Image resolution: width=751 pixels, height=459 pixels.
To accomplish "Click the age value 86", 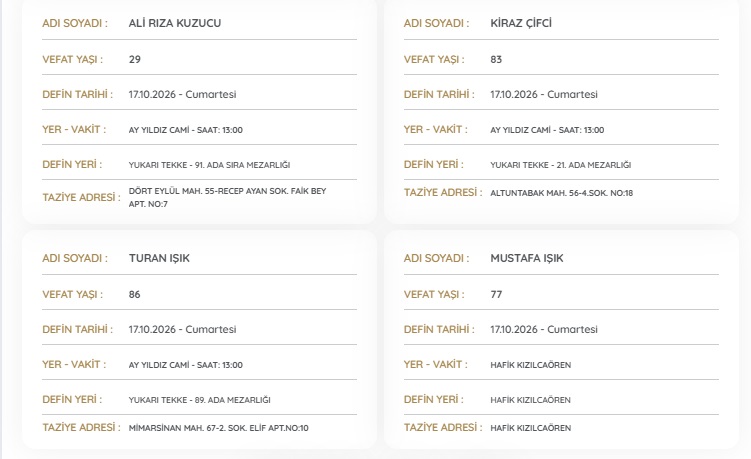I will click(x=135, y=295).
